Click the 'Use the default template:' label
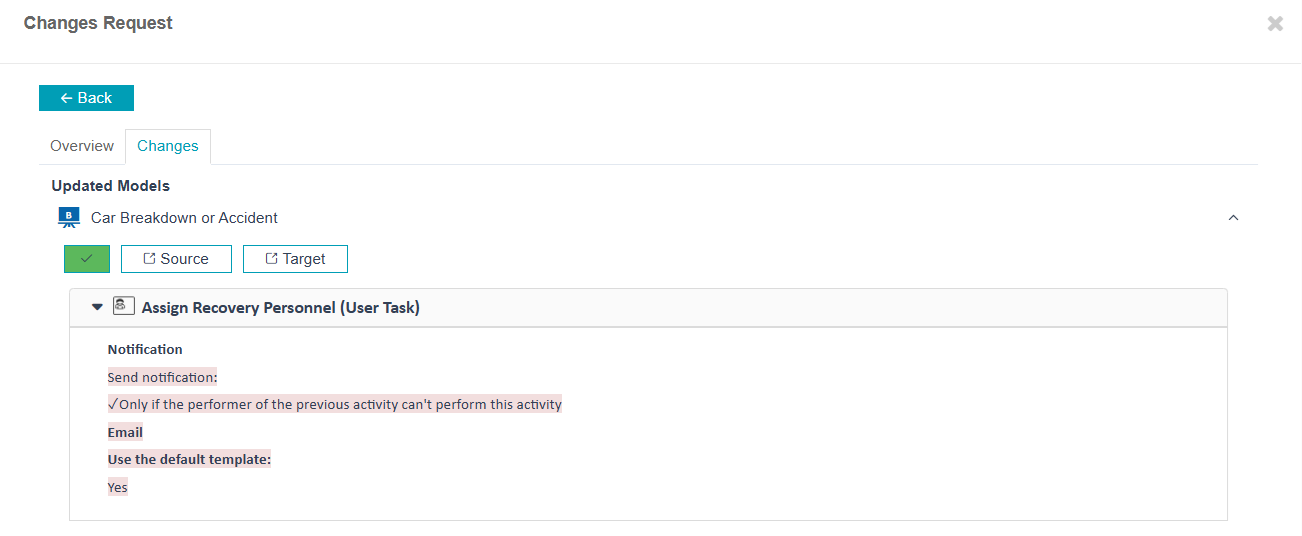The height and width of the screenshot is (536, 1302). point(189,460)
